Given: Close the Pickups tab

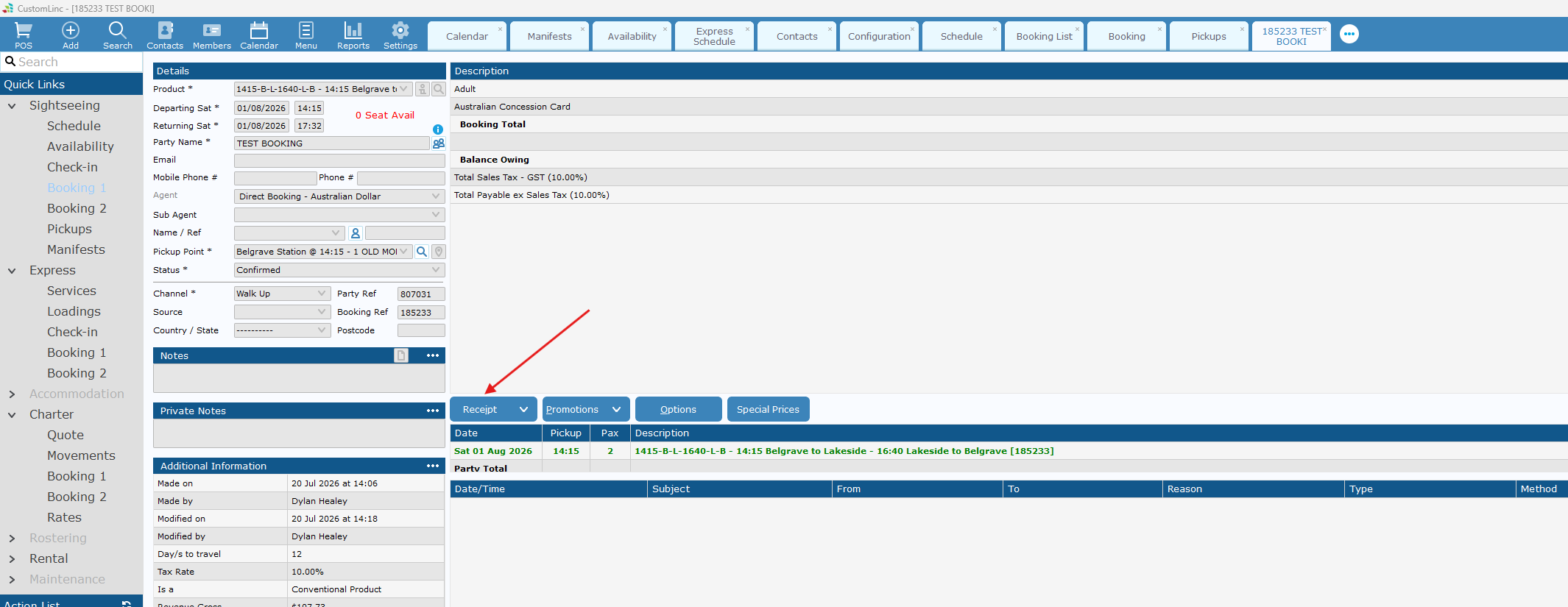Looking at the screenshot, I should click(1242, 29).
